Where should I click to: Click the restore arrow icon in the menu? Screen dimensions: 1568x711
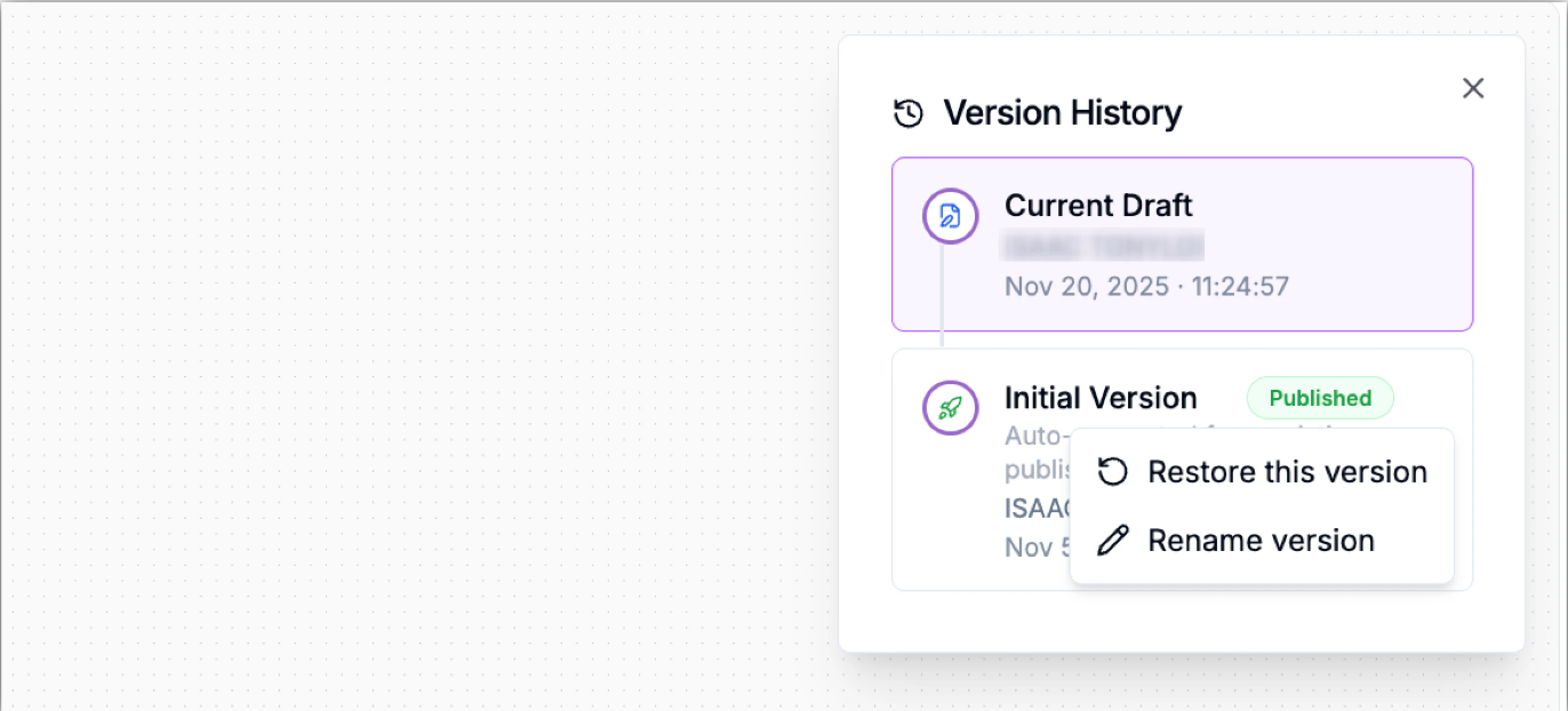click(1112, 471)
